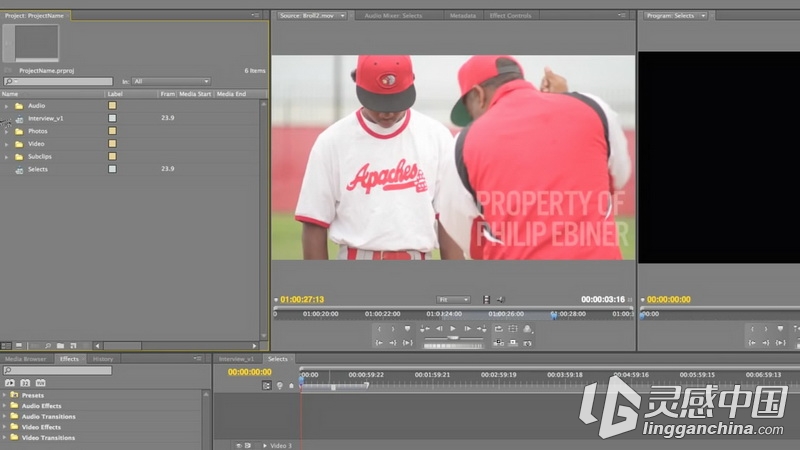
Task: Click the Find icon in Project panel
Action: [x=48, y=346]
